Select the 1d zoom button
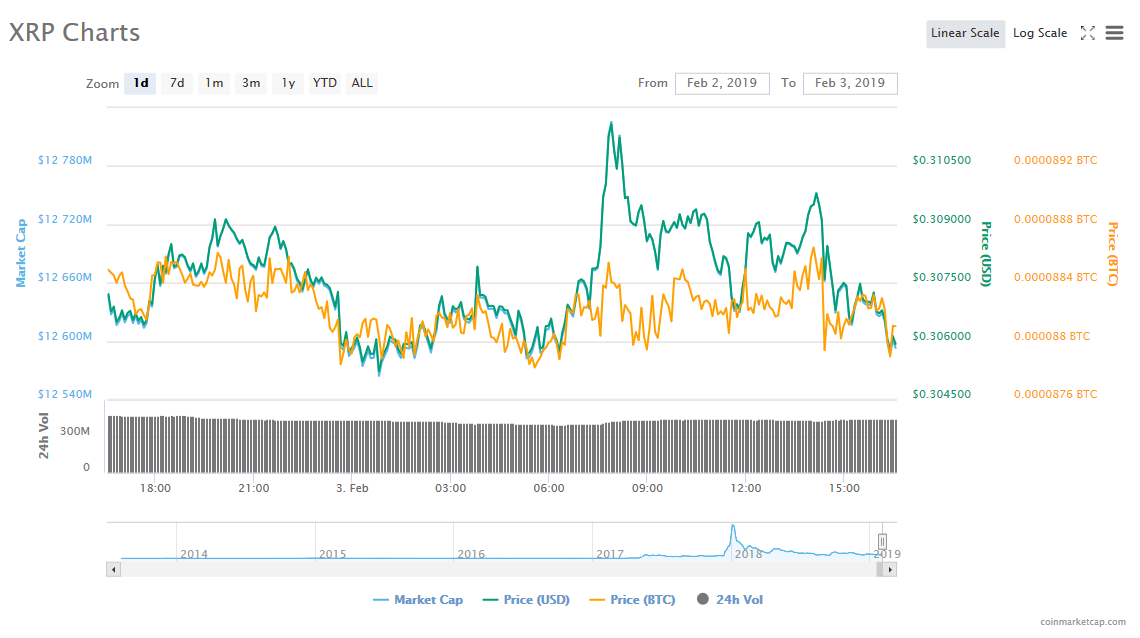This screenshot has height=638, width=1140. [x=141, y=83]
